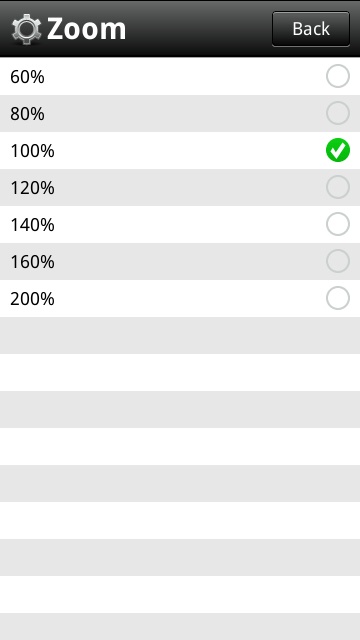Tap the 160% text entry
360x640 pixels.
[32, 262]
